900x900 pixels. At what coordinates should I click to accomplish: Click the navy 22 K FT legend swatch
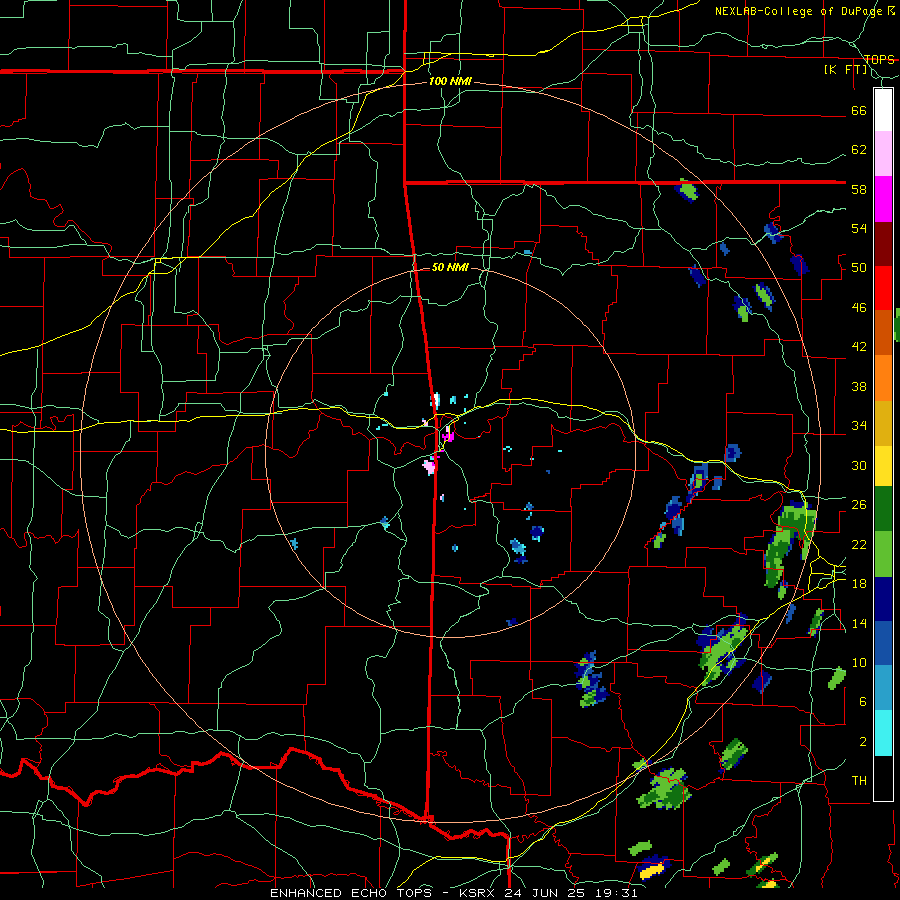point(883,599)
